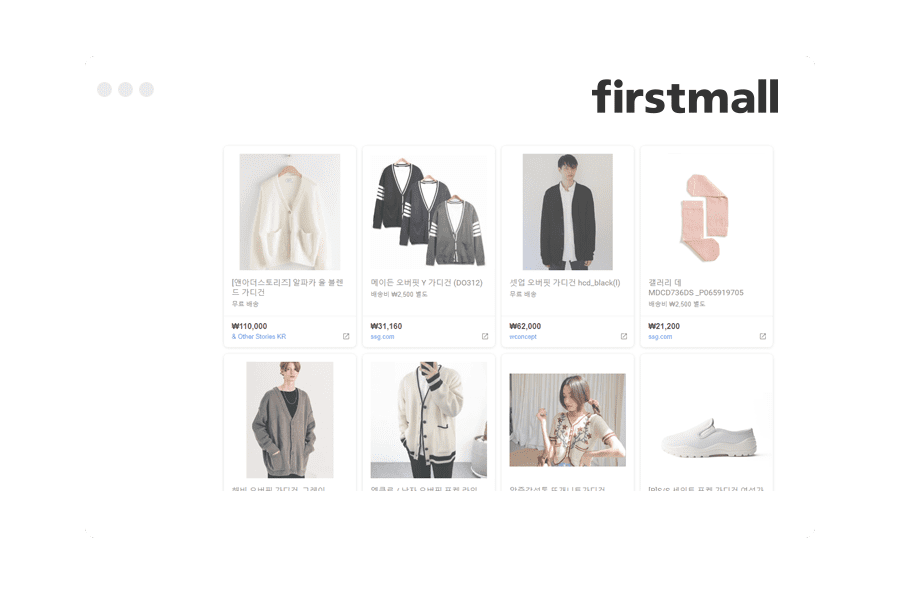This screenshot has width=900, height=595.
Task: Open external link icon on ₩62,000 cardigan card
Action: click(x=624, y=336)
